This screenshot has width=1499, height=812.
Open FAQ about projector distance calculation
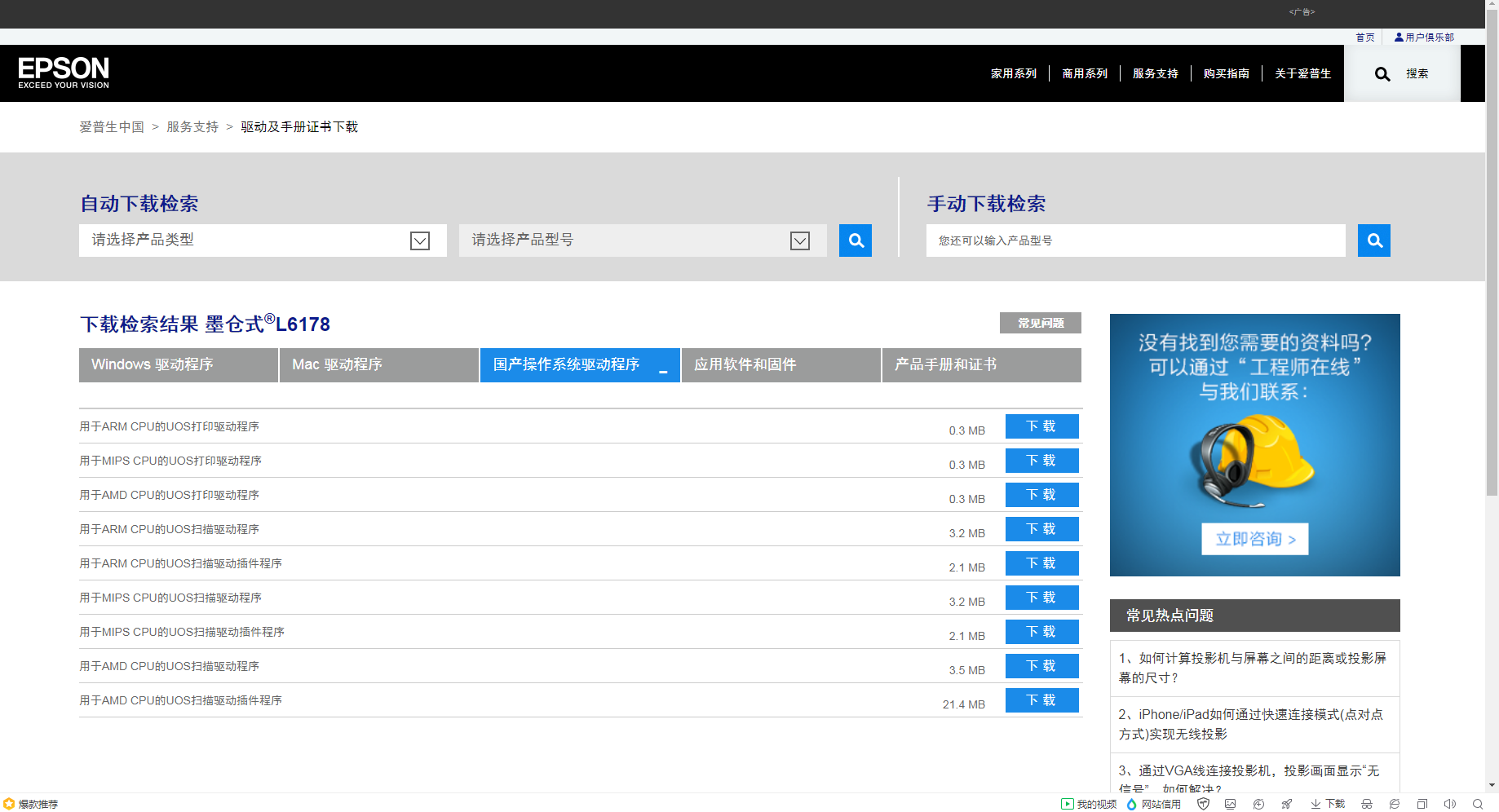tap(1253, 668)
